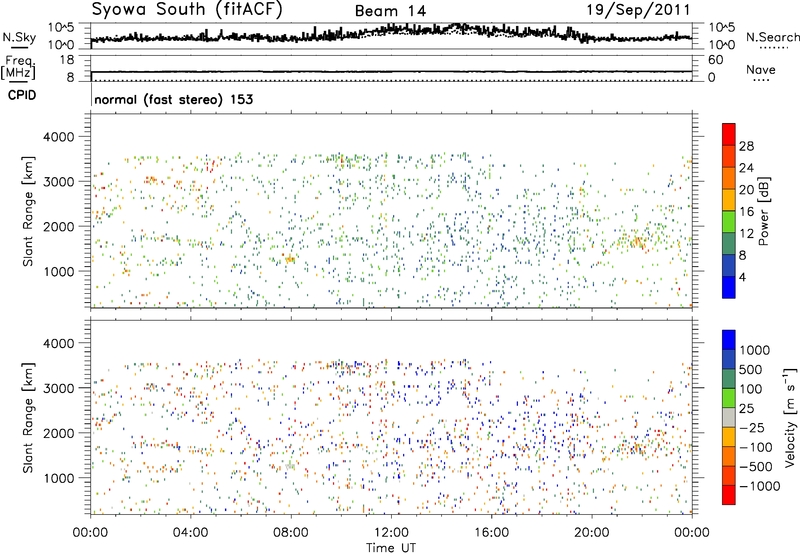Click the 'Velocity [m s⁻¹]' colorbar label
The height and width of the screenshot is (554, 800).
click(x=790, y=417)
